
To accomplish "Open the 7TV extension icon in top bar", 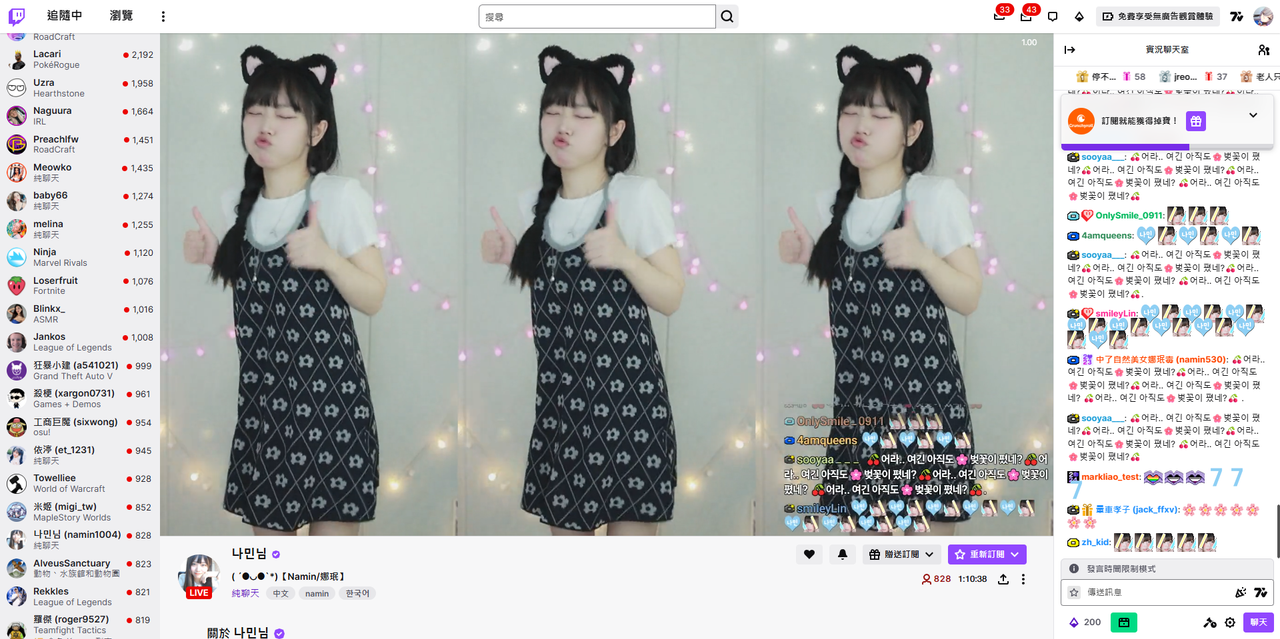I will 1237,16.
